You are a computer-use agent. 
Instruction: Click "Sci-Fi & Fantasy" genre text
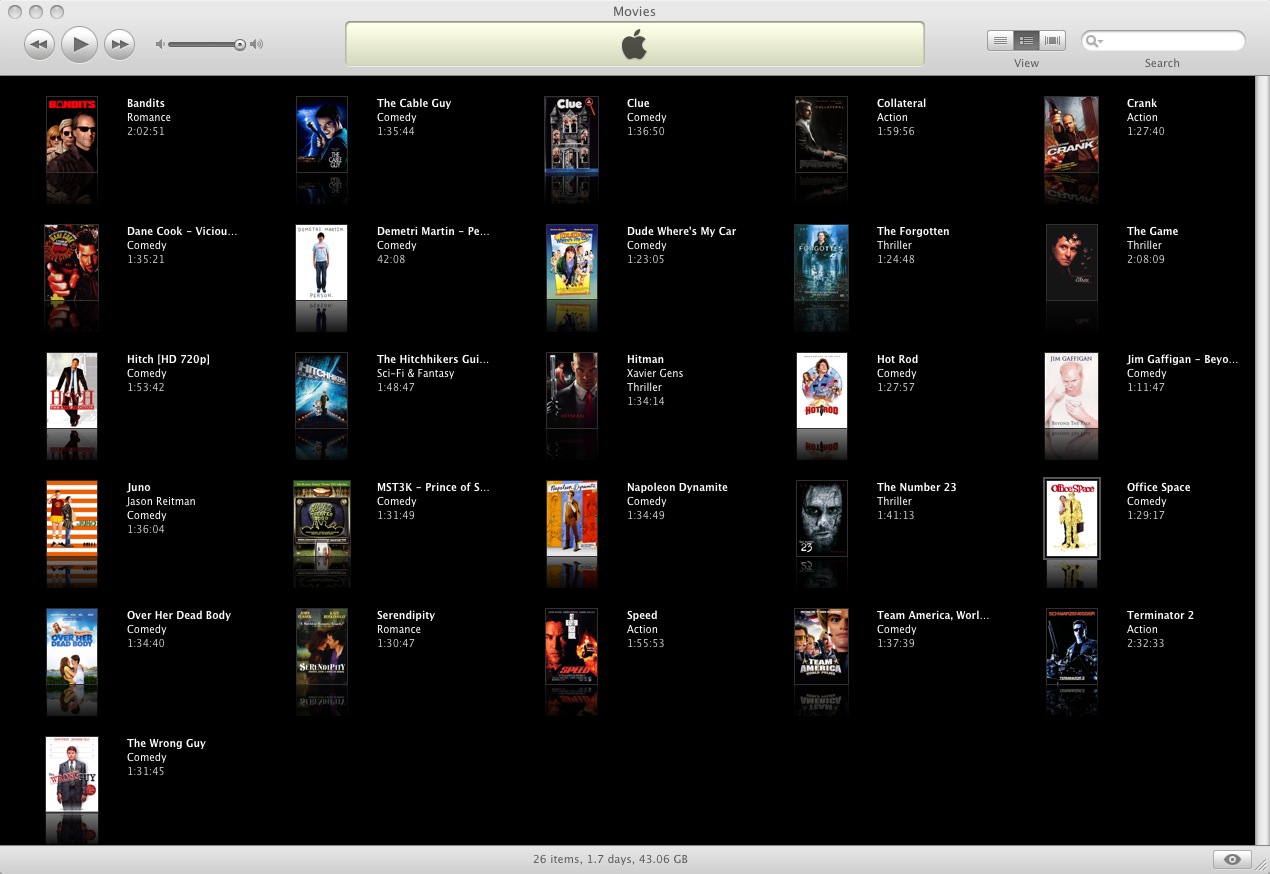(415, 373)
